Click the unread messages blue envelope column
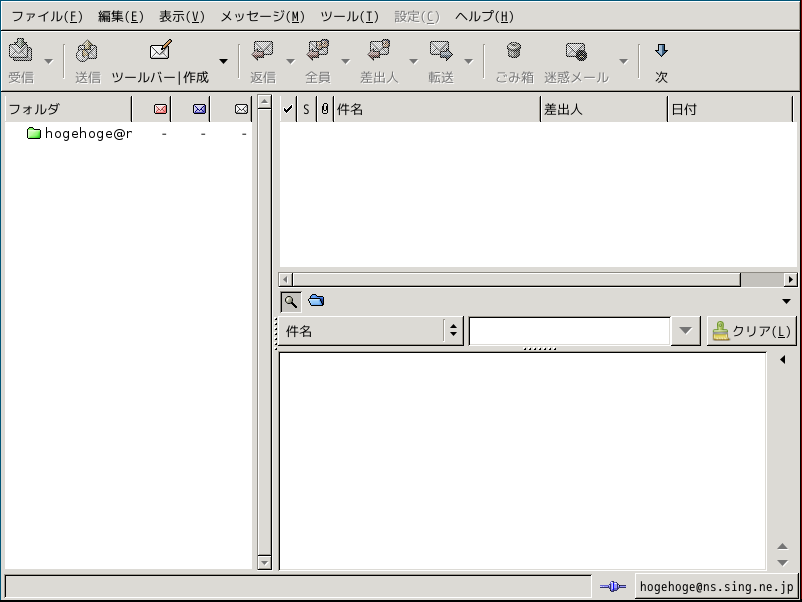Screen dimensions: 802x602 [x=191, y=109]
